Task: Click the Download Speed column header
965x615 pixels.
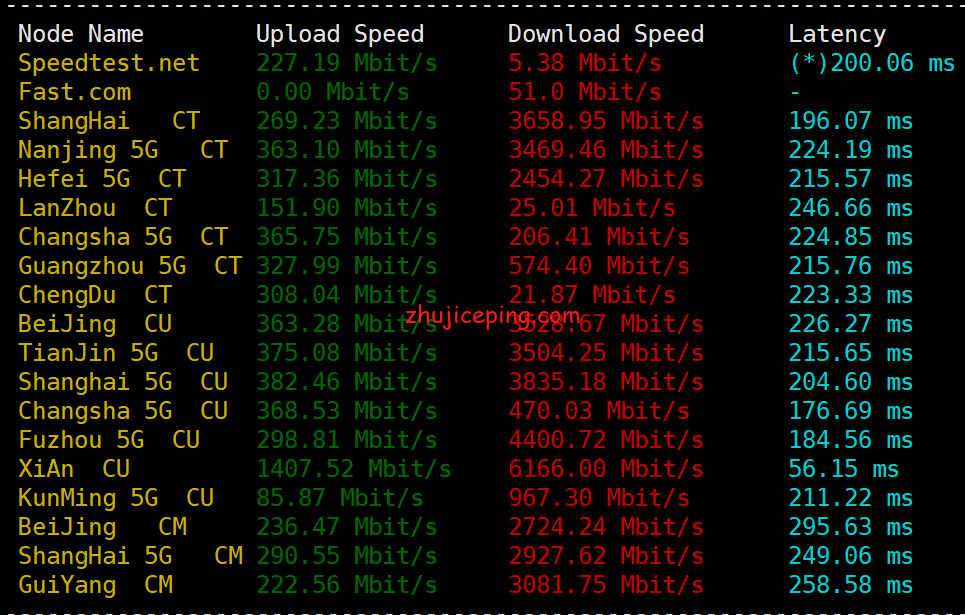Action: (605, 34)
